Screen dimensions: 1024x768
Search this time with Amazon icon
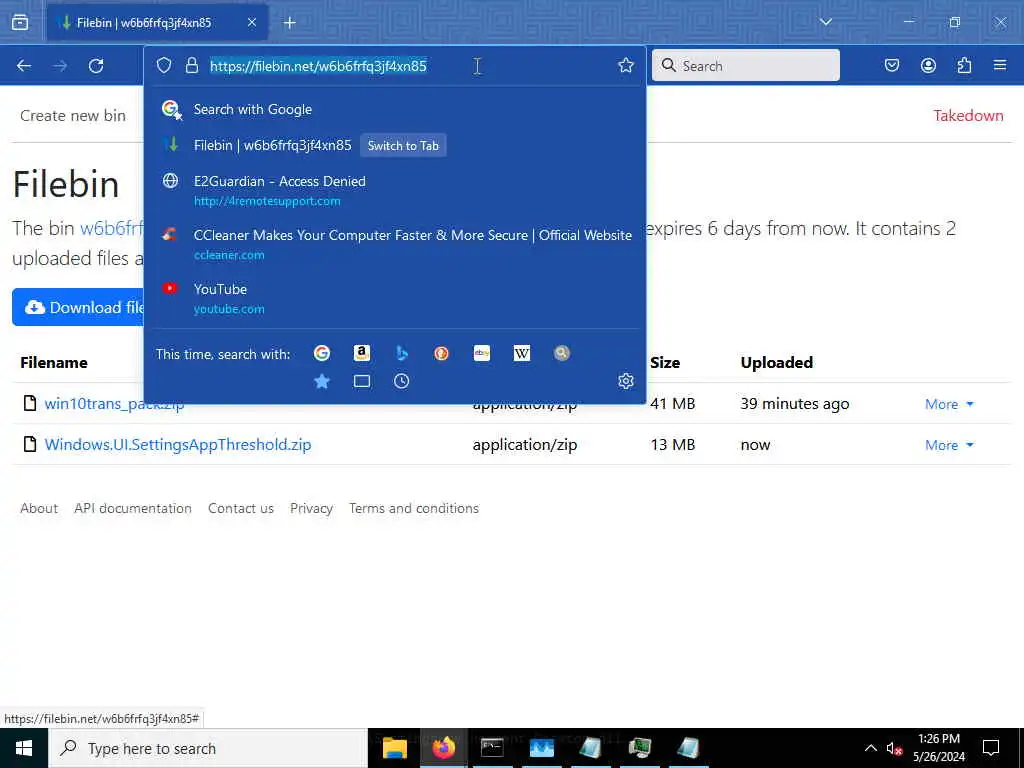click(362, 353)
